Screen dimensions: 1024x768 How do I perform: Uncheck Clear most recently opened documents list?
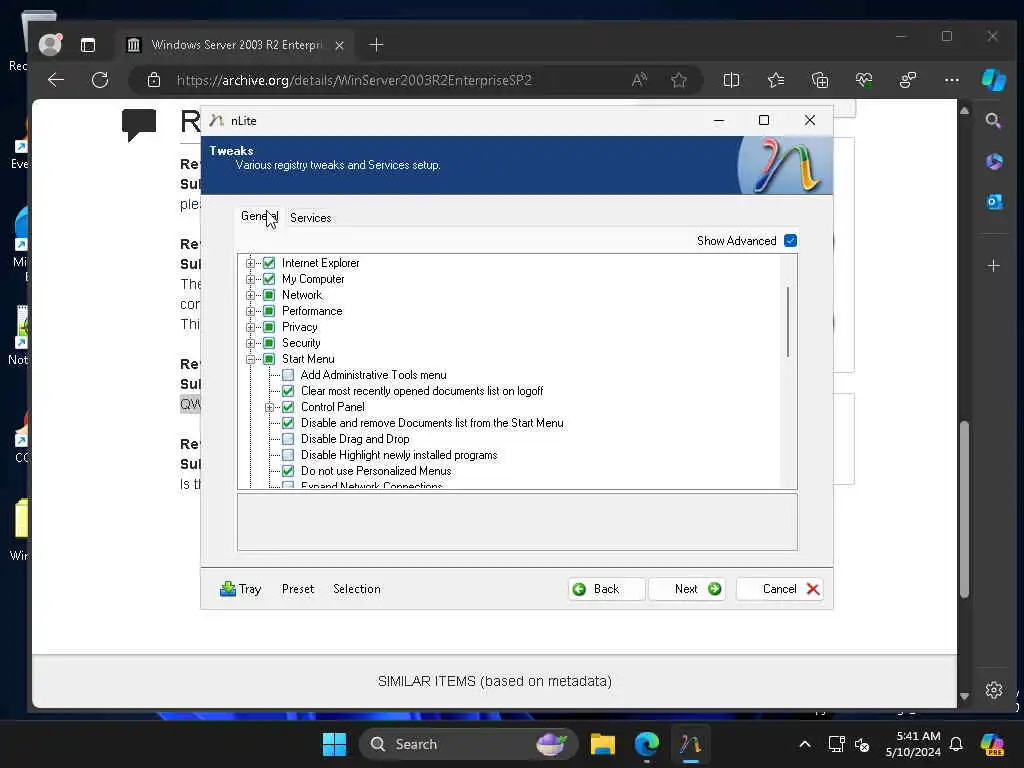[288, 391]
